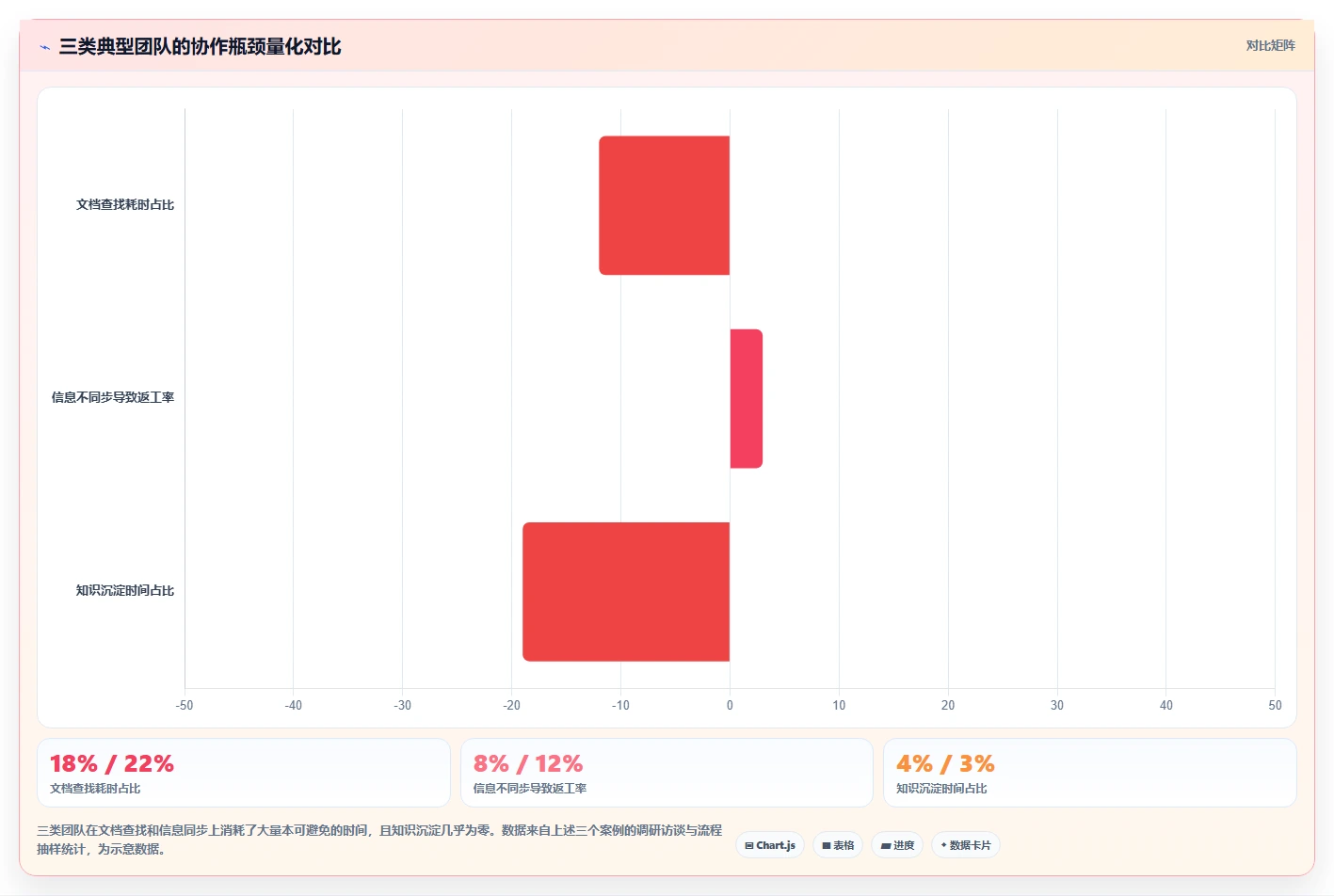
Task: Click x-axis tick label 50
Action: (1275, 705)
